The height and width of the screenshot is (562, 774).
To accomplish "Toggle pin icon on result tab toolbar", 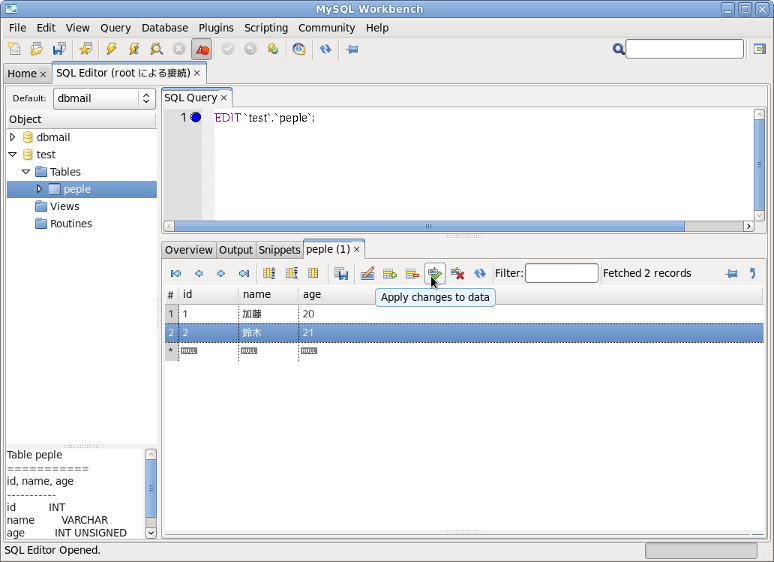I will click(732, 273).
